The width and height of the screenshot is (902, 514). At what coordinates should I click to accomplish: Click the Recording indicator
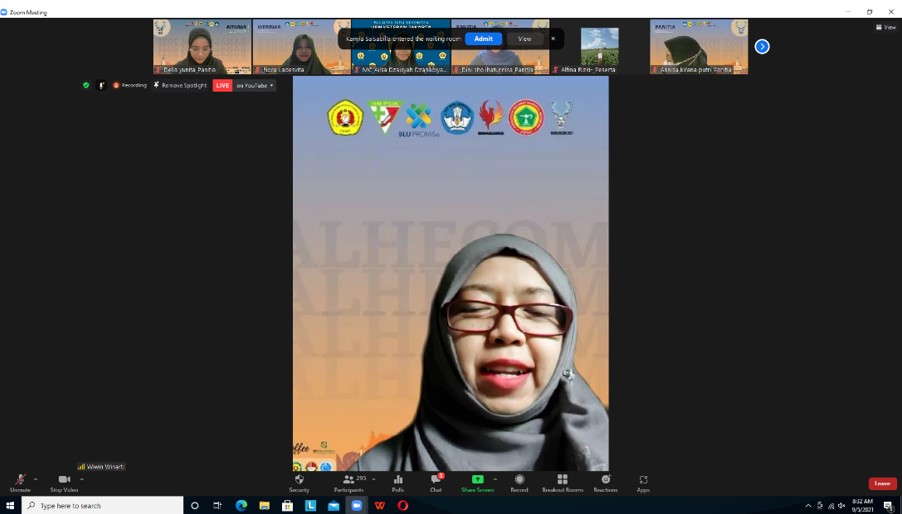[130, 85]
